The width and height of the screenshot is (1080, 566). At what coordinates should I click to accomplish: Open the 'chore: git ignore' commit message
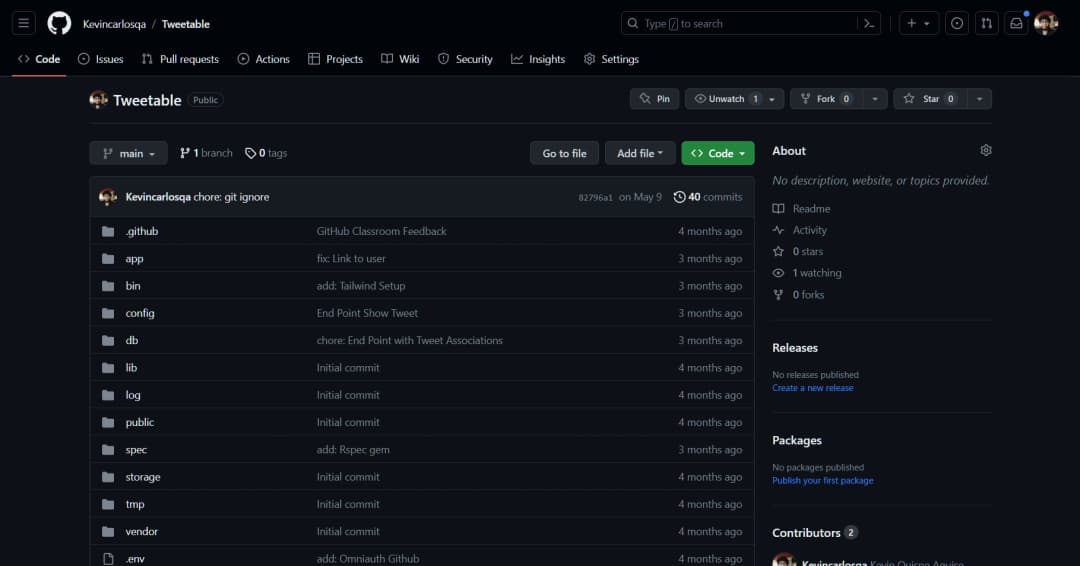click(231, 197)
